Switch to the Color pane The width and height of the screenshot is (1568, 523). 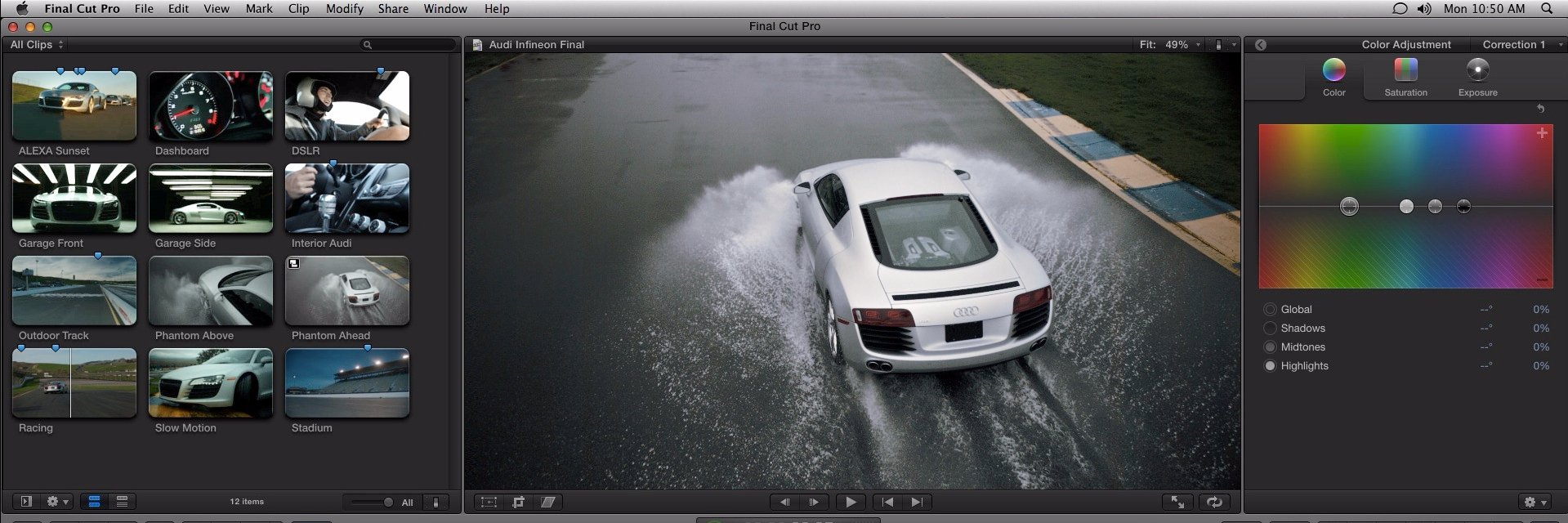(1334, 78)
